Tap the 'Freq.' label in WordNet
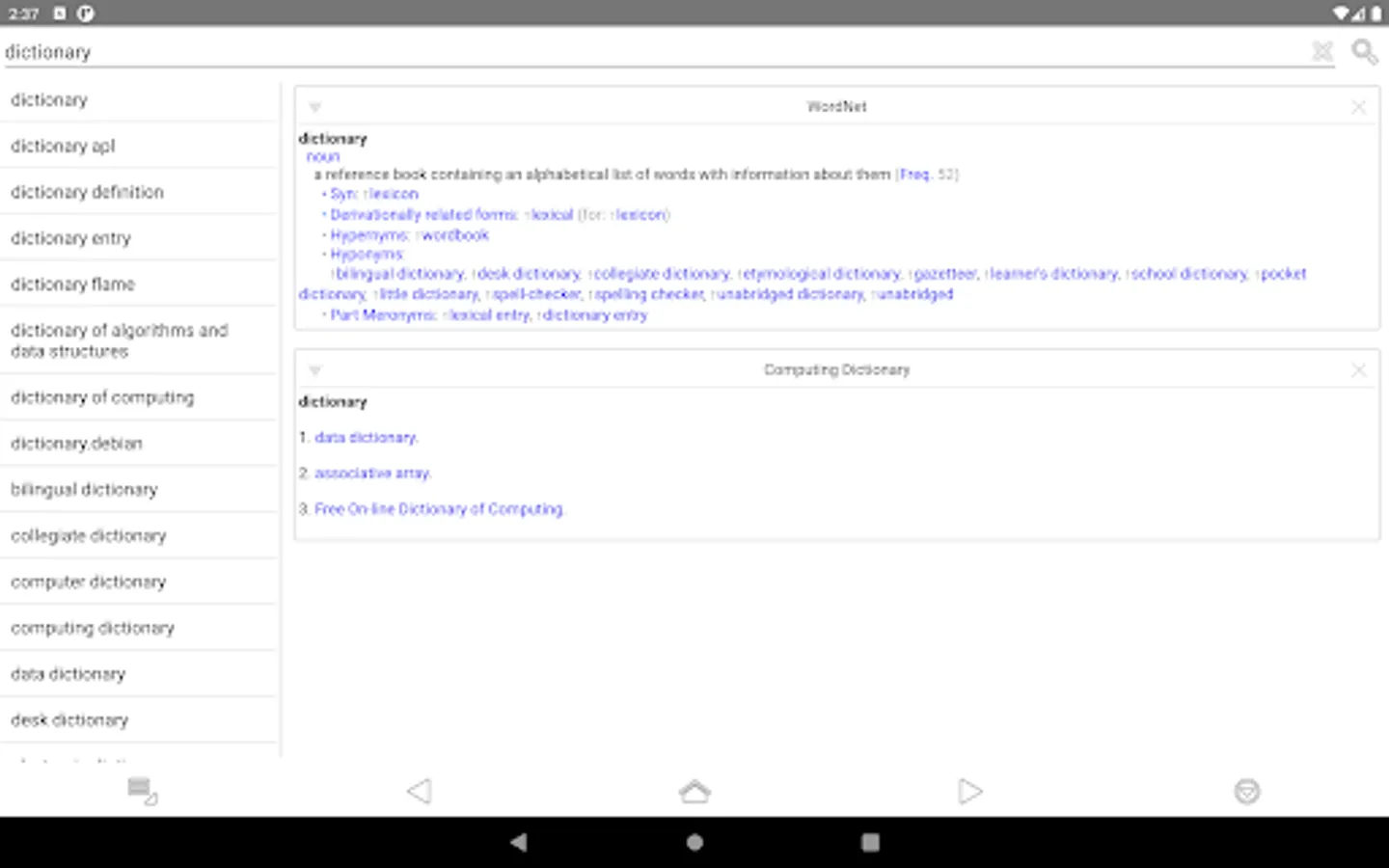 point(915,175)
